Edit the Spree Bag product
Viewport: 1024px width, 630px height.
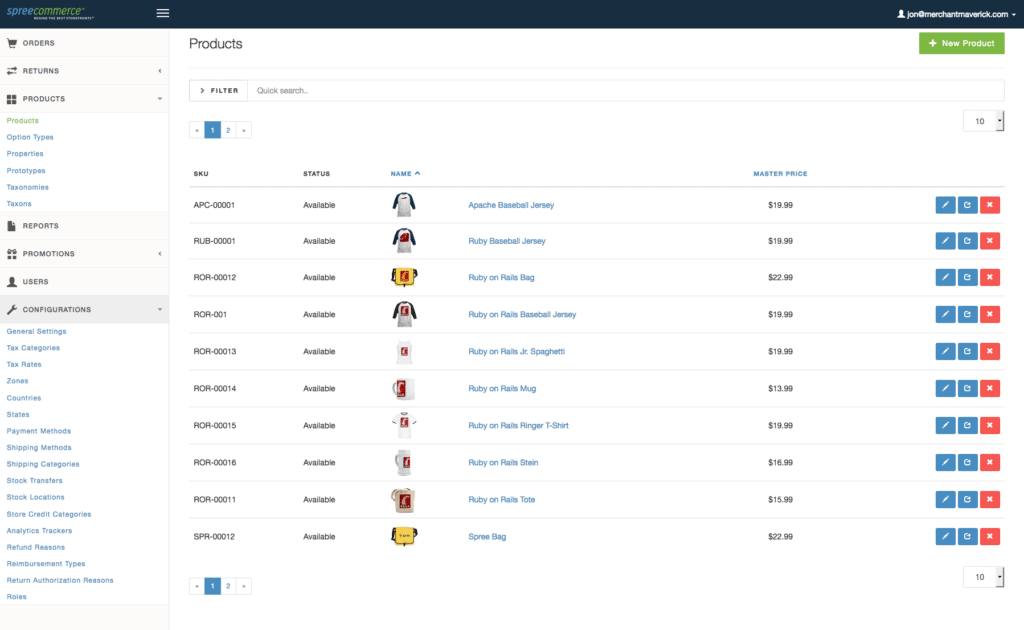point(945,537)
